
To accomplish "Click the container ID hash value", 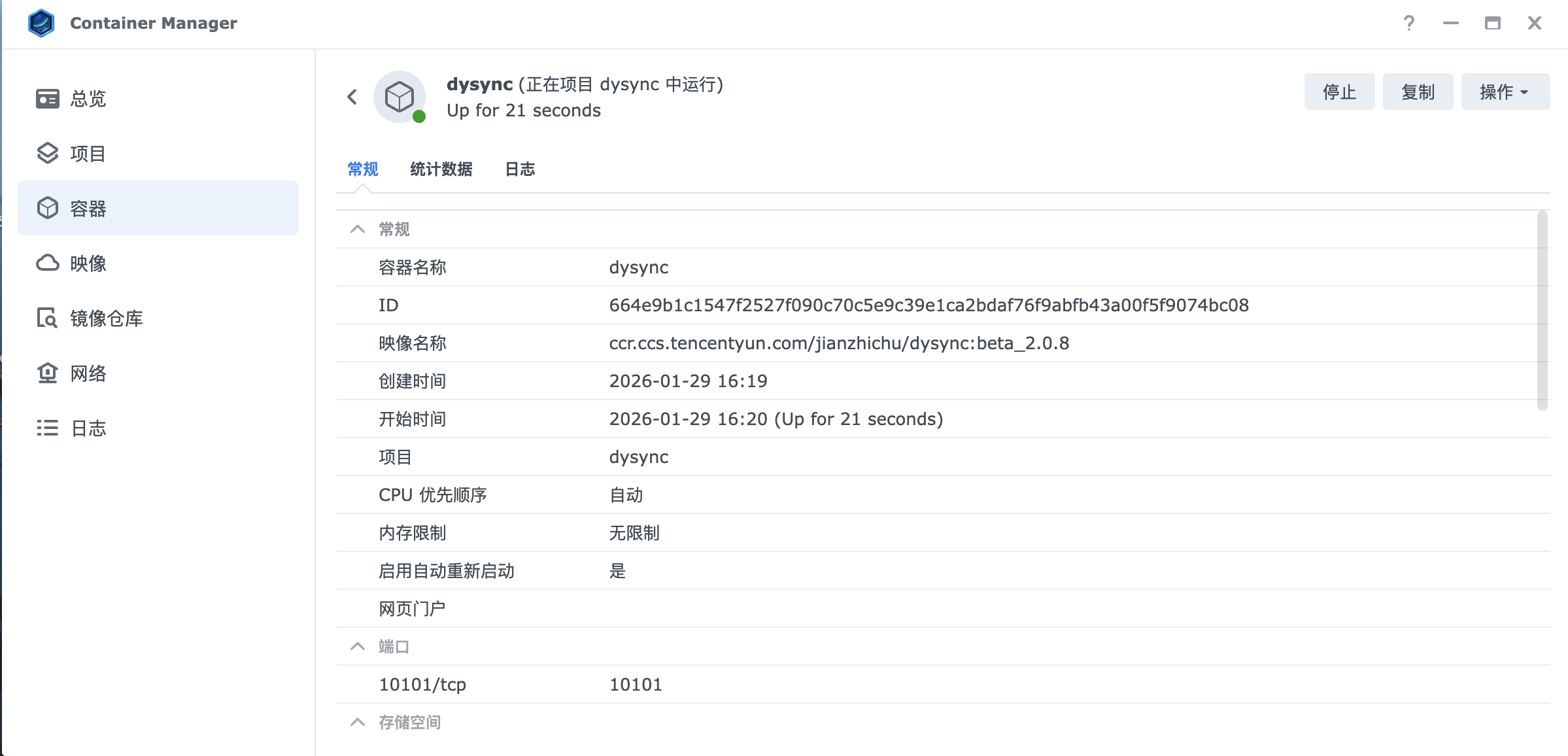I will (929, 305).
